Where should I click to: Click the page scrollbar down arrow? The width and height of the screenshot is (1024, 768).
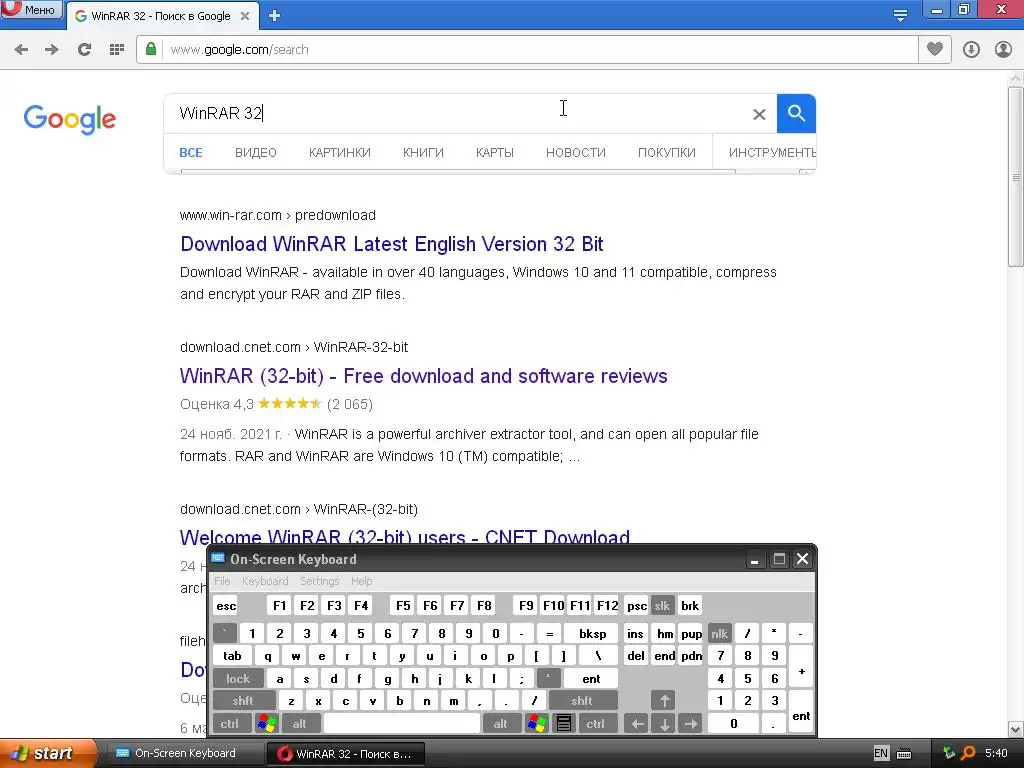[1016, 729]
